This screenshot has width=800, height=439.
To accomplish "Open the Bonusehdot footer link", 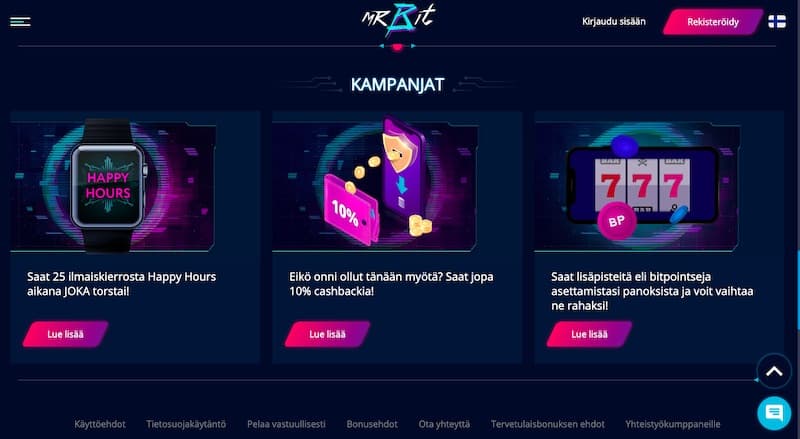I will point(372,424).
